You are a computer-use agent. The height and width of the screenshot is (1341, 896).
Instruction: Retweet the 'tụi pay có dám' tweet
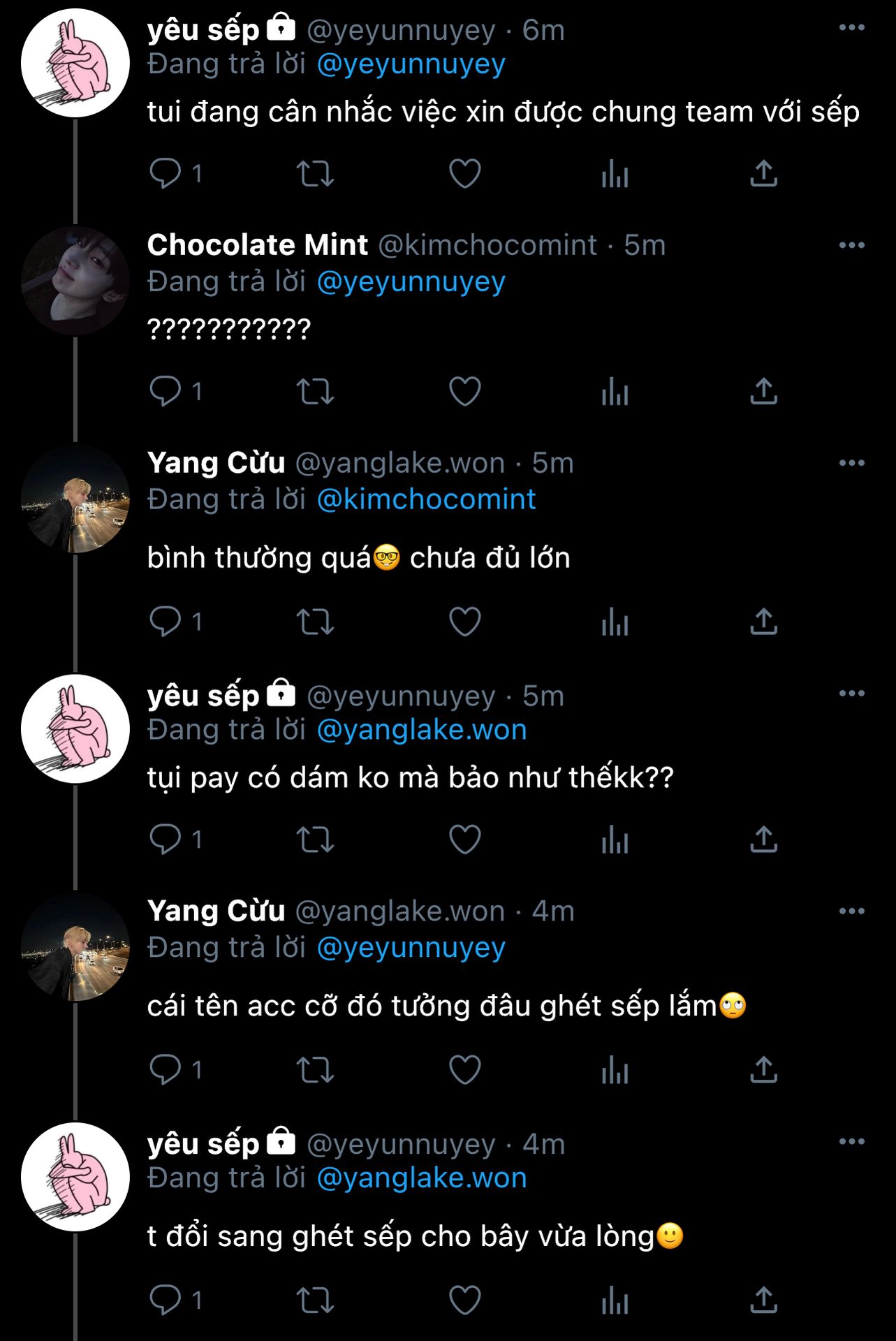point(315,840)
